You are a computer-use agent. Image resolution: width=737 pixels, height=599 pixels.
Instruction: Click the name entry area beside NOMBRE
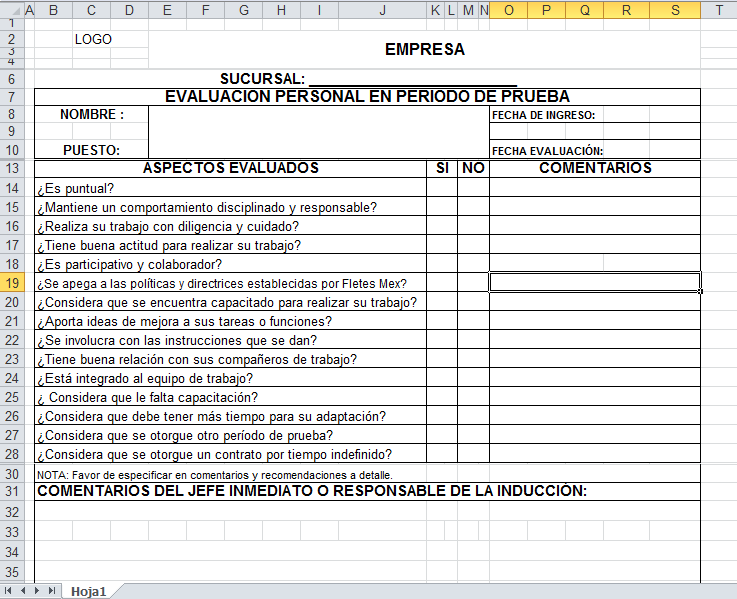coord(319,132)
